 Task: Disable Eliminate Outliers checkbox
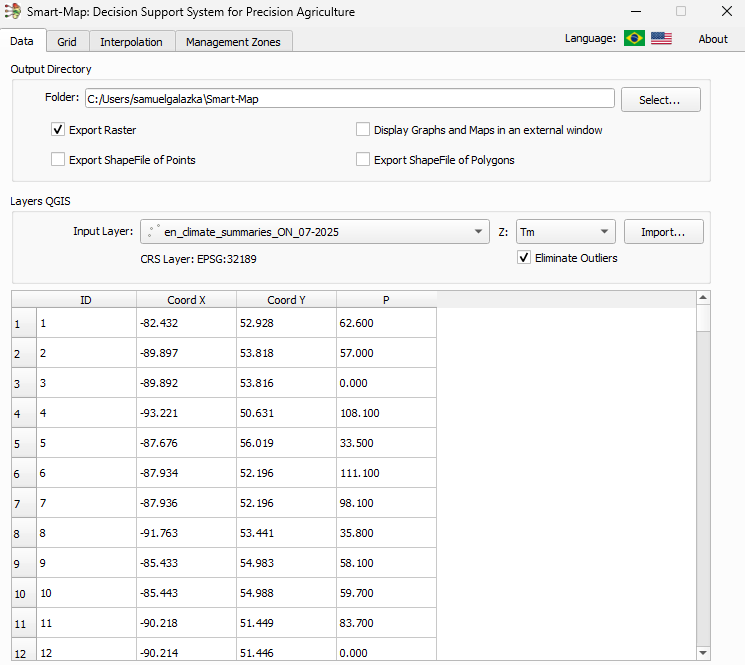[x=524, y=258]
